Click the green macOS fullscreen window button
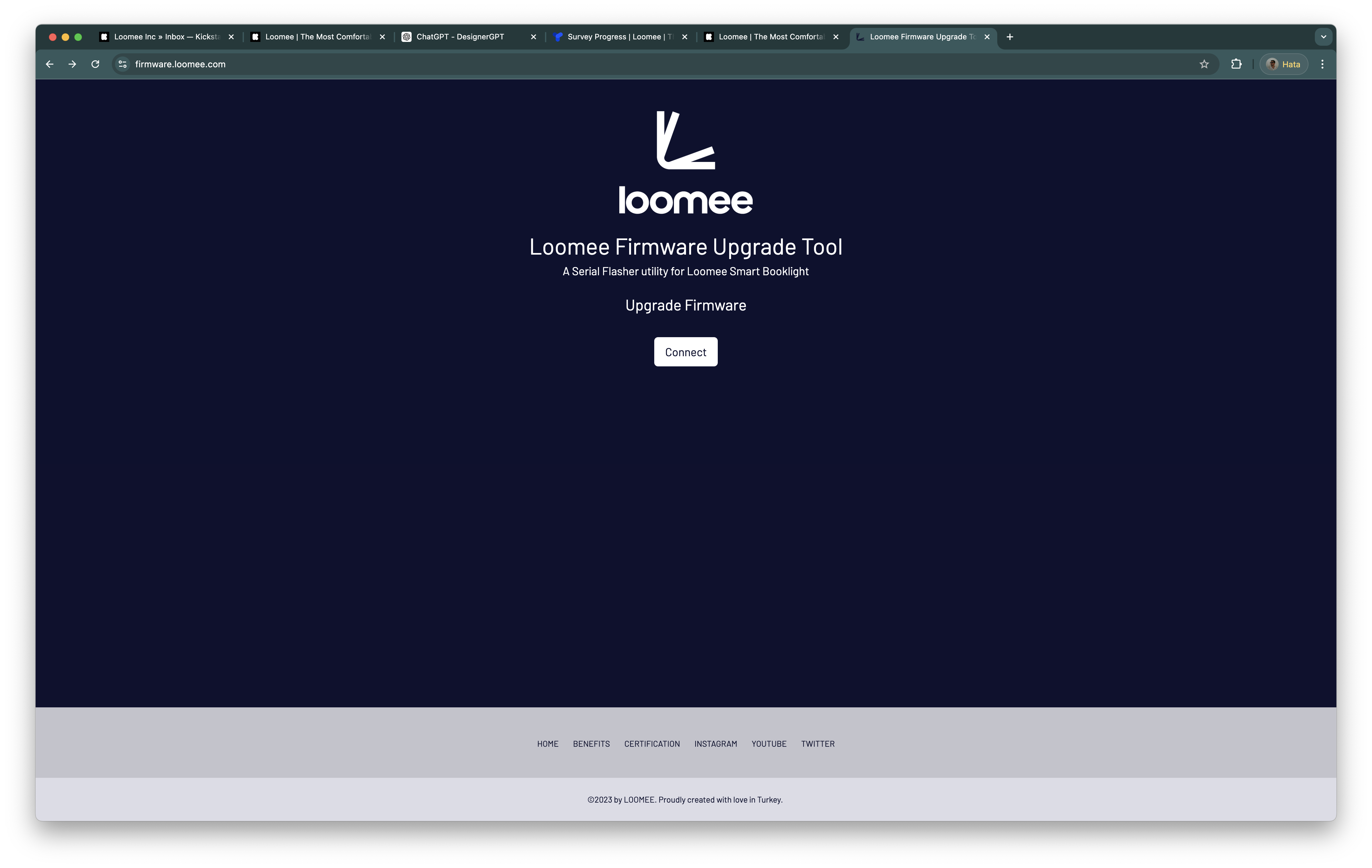This screenshot has height=868, width=1372. tap(78, 37)
